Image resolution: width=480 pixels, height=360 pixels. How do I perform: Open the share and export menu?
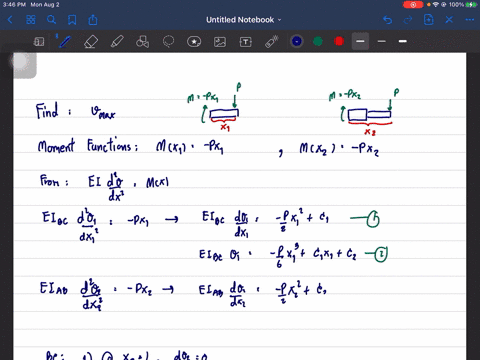[93, 20]
